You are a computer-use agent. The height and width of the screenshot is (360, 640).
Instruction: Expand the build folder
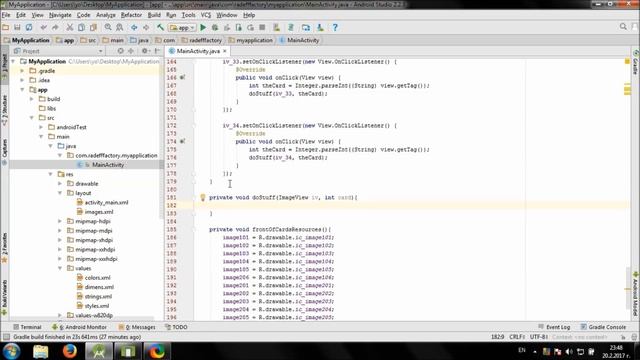tap(31, 99)
